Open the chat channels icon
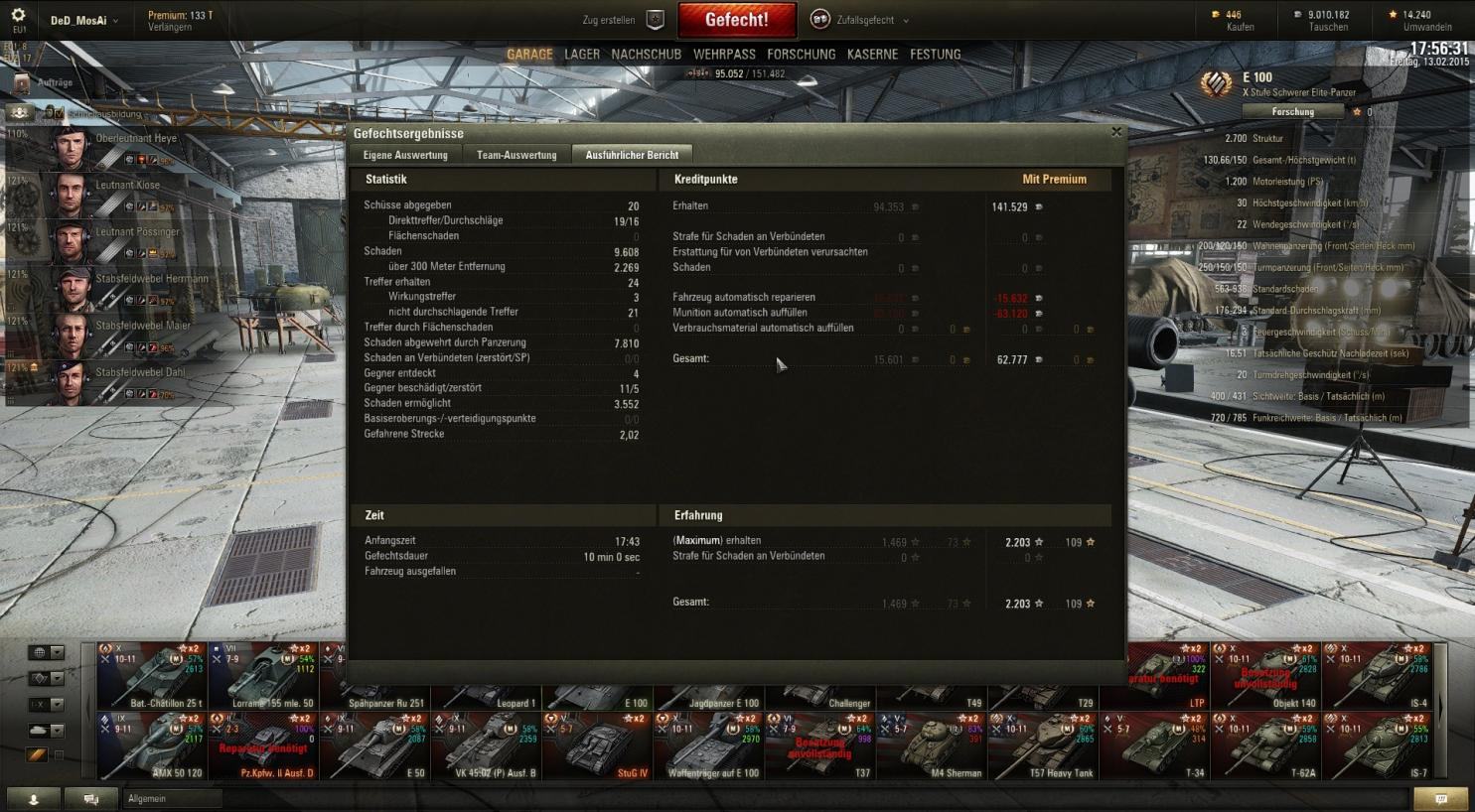Image resolution: width=1475 pixels, height=812 pixels. [90, 798]
